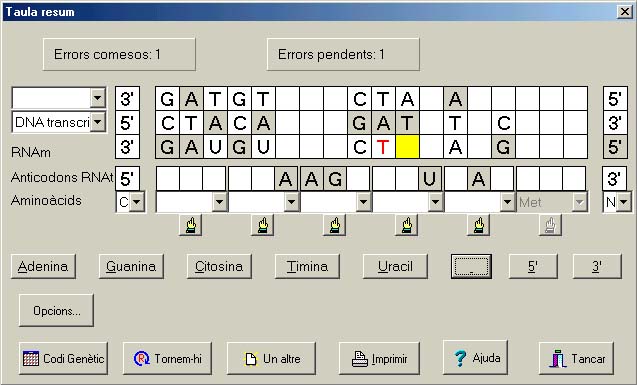Click the fifth amino acid hand pointer icon
The height and width of the screenshot is (385, 637).
[479, 225]
